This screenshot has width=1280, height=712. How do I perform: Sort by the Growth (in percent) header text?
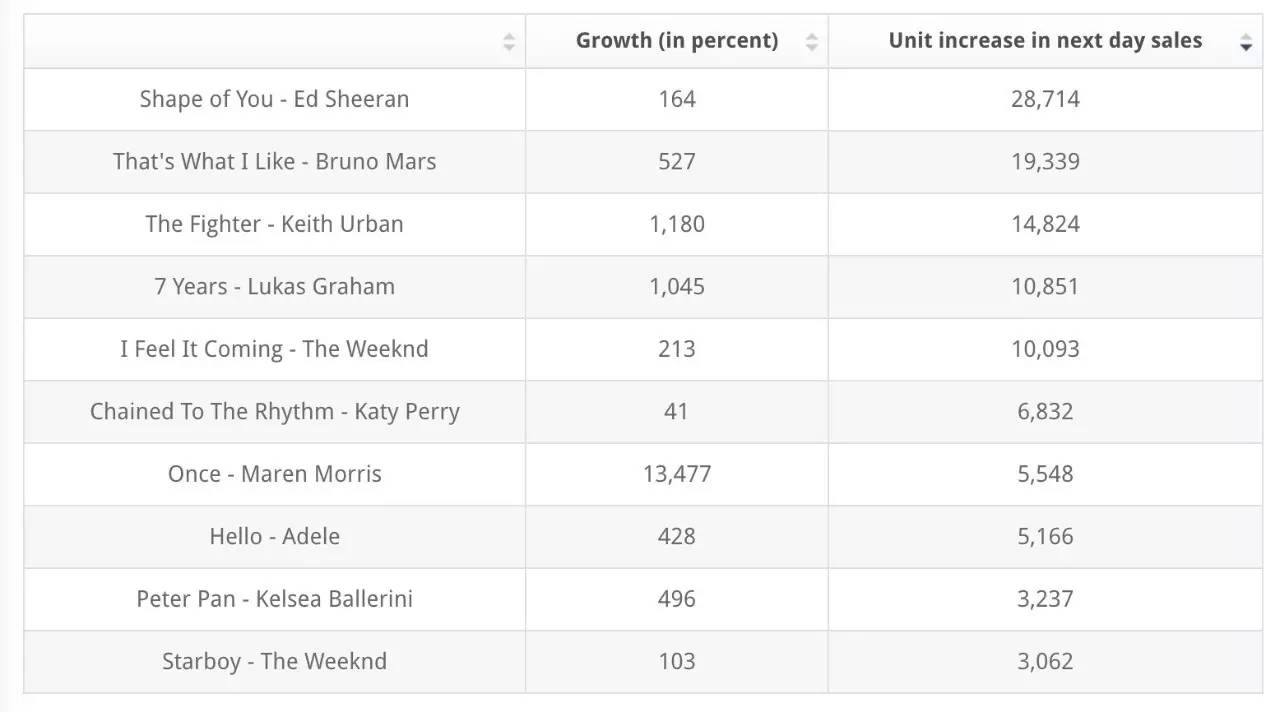click(676, 41)
